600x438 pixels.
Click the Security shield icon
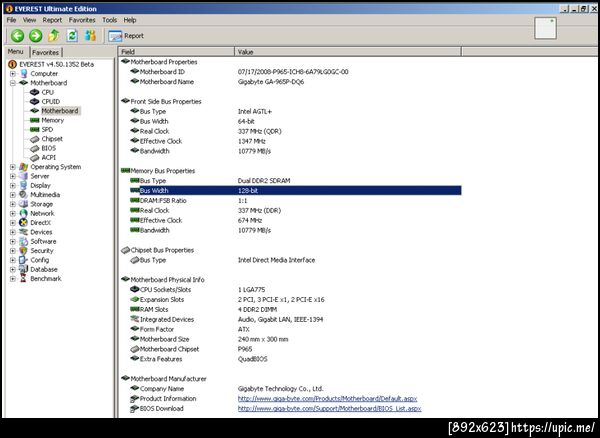coord(24,251)
